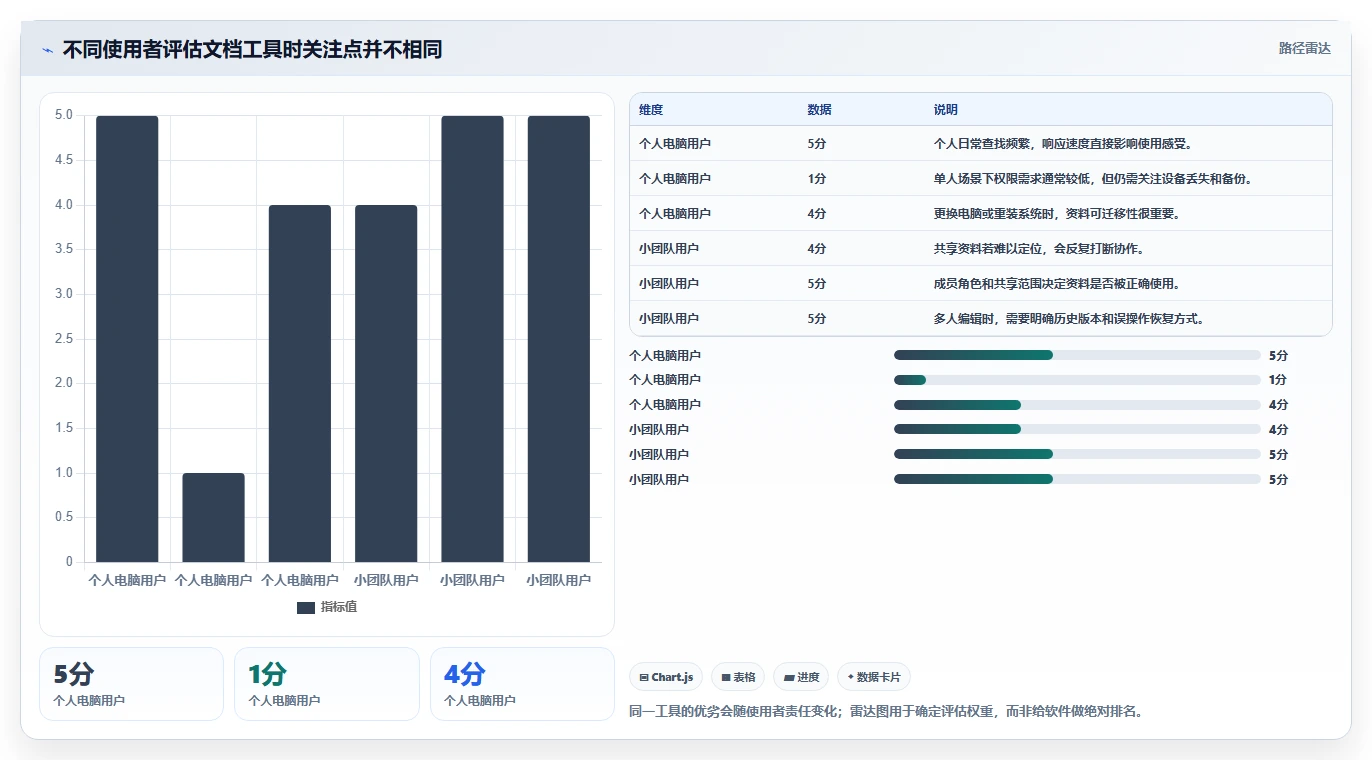Viewport: 1372px width, 760px height.
Task: Select the 进度 tag
Action: coord(802,677)
